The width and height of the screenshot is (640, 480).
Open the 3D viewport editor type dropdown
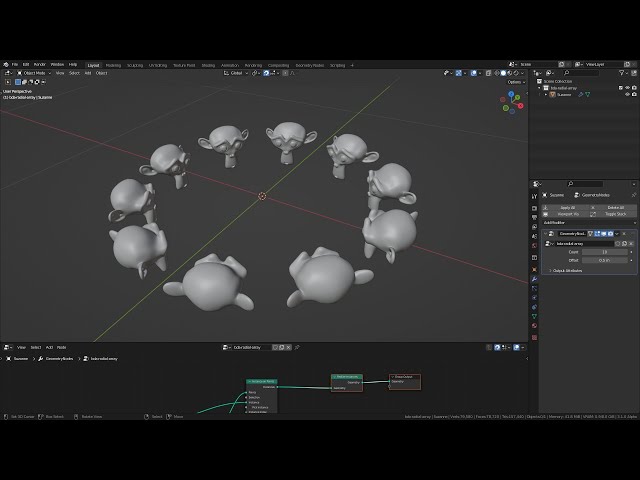pyautogui.click(x=8, y=73)
